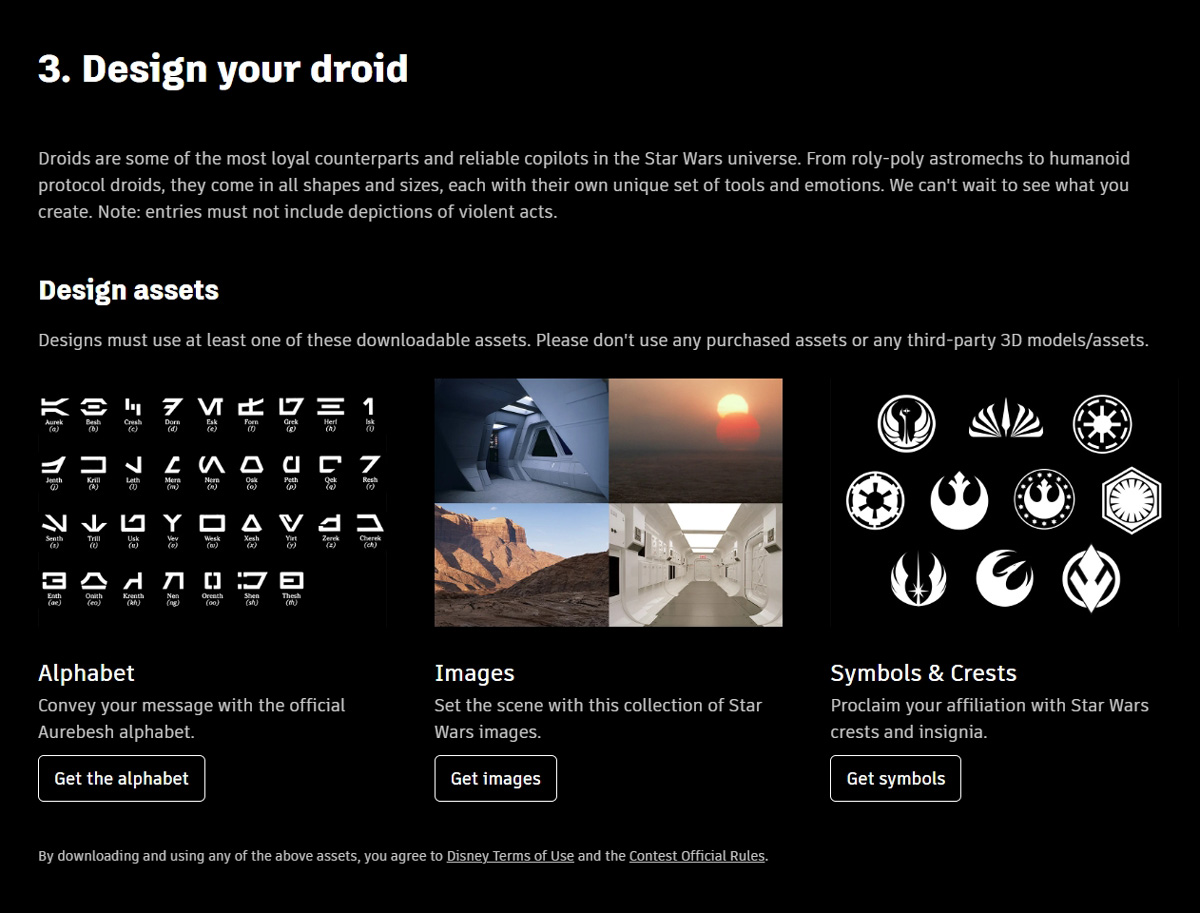
Task: Select the white spaceship corridor image
Action: (x=696, y=565)
